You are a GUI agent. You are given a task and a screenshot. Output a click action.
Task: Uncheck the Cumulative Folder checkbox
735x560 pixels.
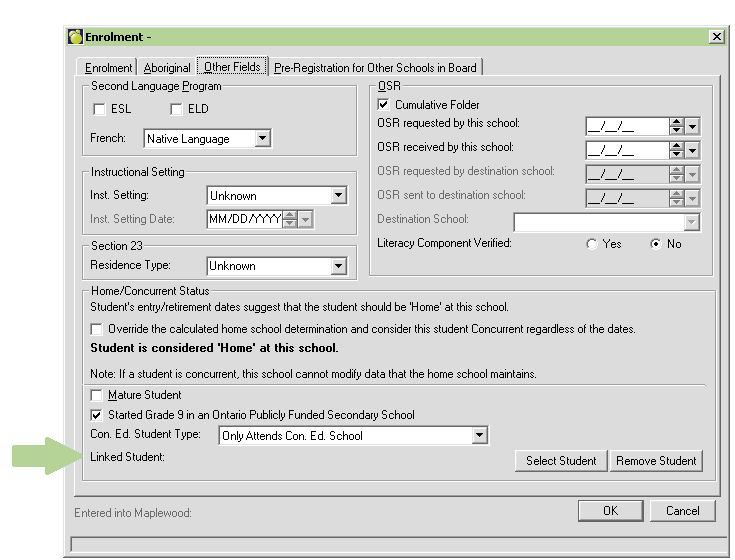point(384,105)
